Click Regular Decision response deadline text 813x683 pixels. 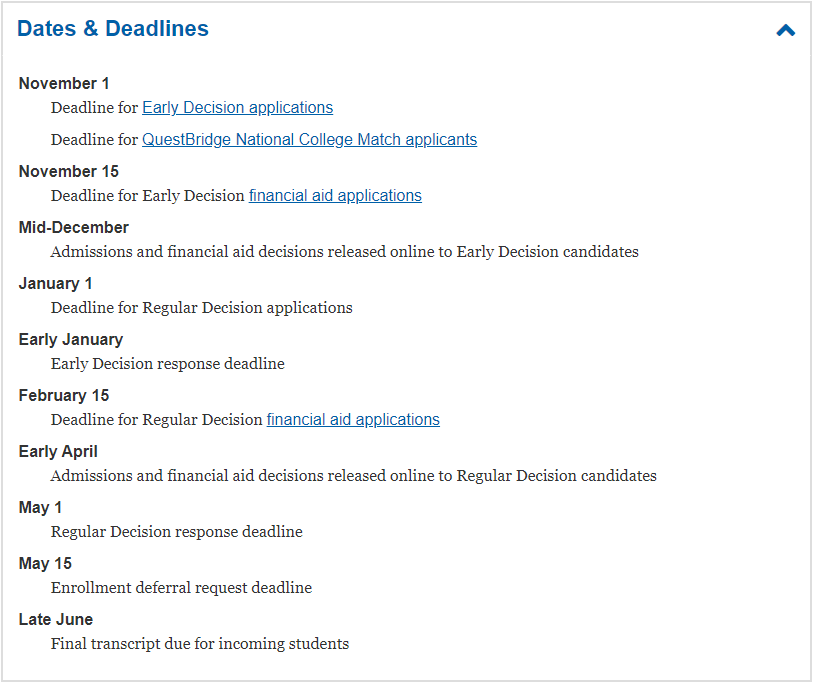coord(177,532)
